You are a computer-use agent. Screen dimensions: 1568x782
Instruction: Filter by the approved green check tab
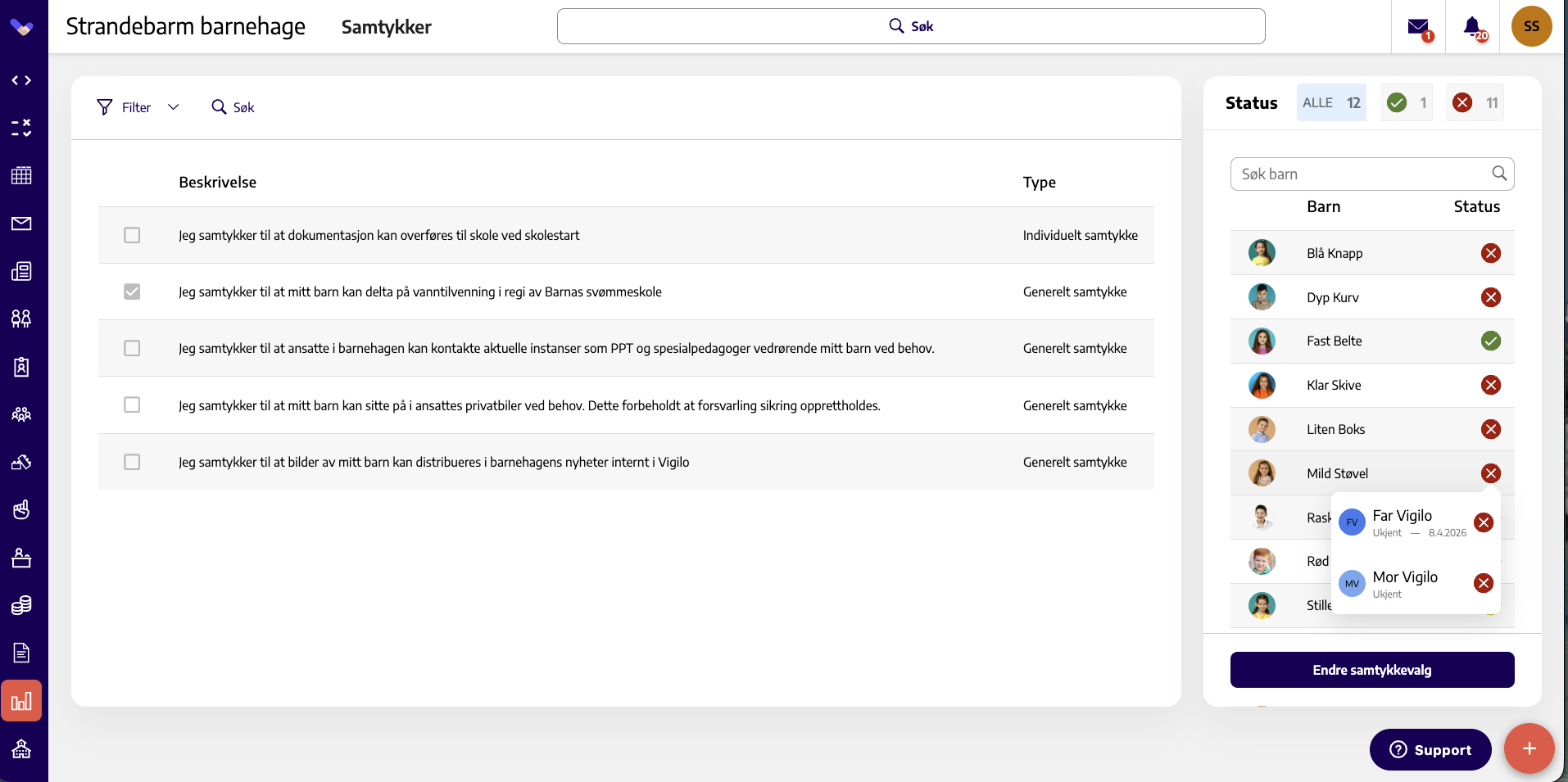click(x=1407, y=102)
